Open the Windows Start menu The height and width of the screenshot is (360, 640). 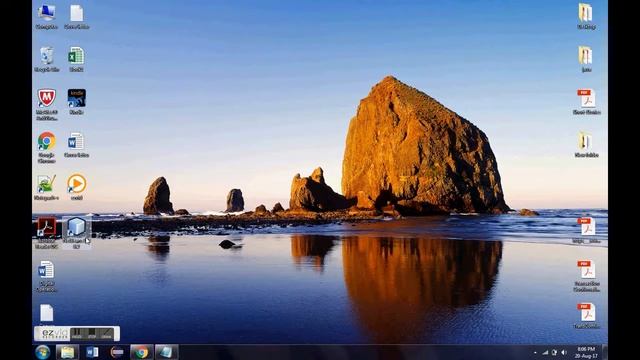coord(42,352)
